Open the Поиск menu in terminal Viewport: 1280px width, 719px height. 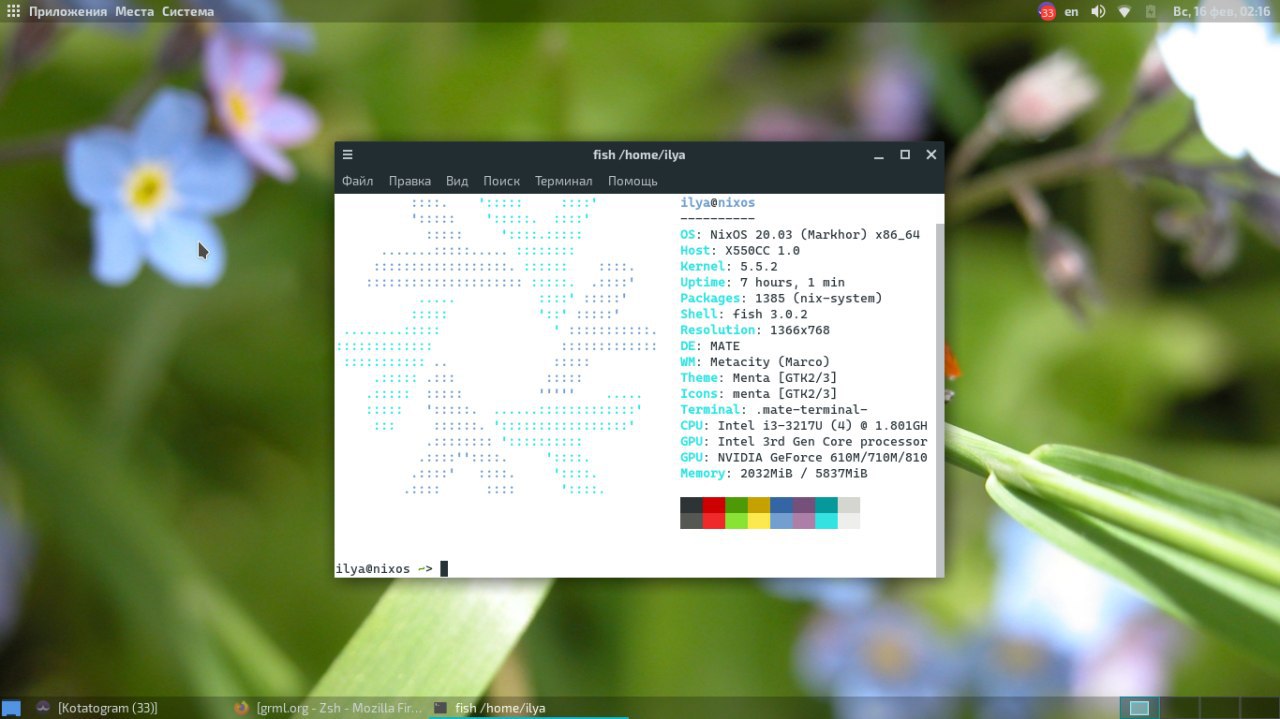click(x=501, y=181)
